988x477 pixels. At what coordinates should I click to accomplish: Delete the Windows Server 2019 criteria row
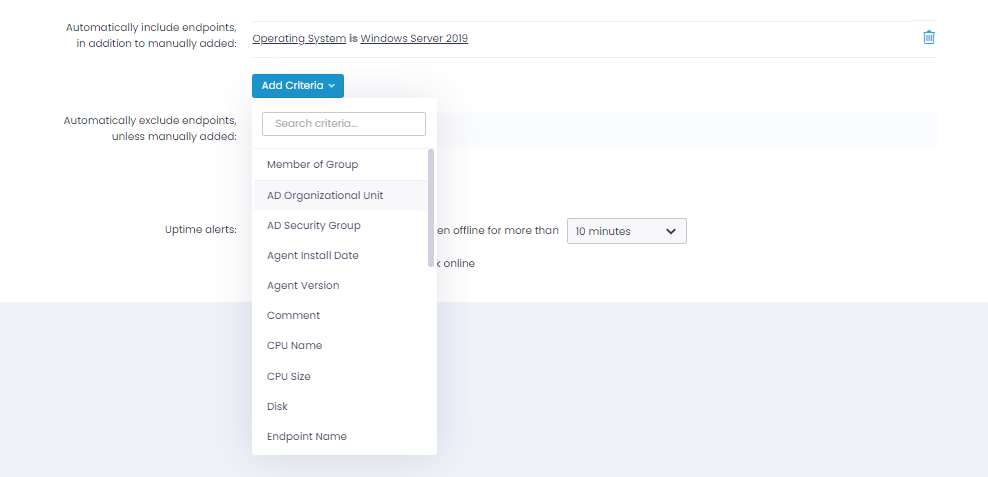[x=928, y=37]
